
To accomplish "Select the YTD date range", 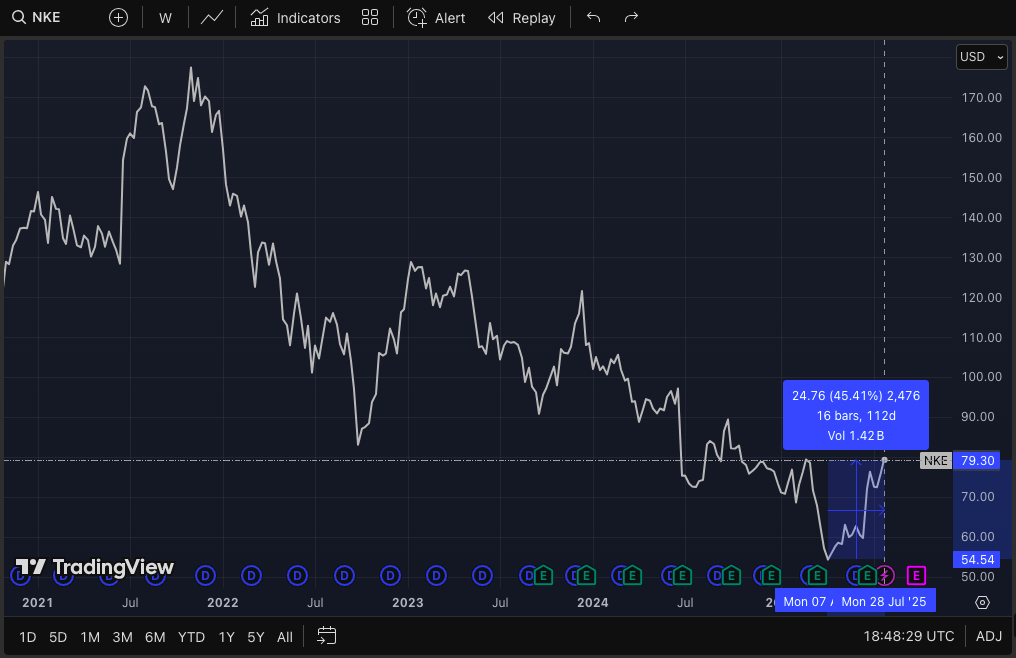I will [x=191, y=637].
